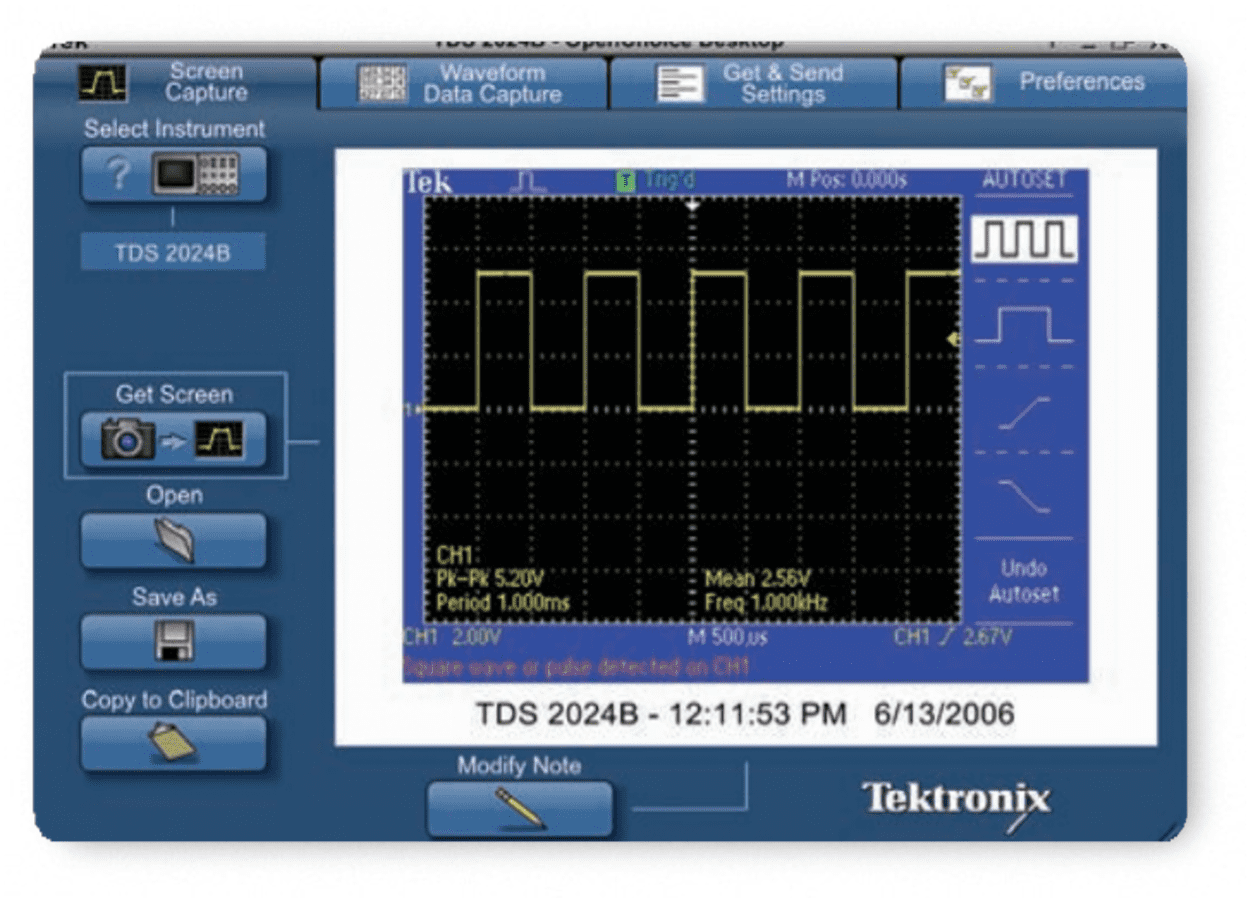Click the captured oscilloscope waveform display

692,410
